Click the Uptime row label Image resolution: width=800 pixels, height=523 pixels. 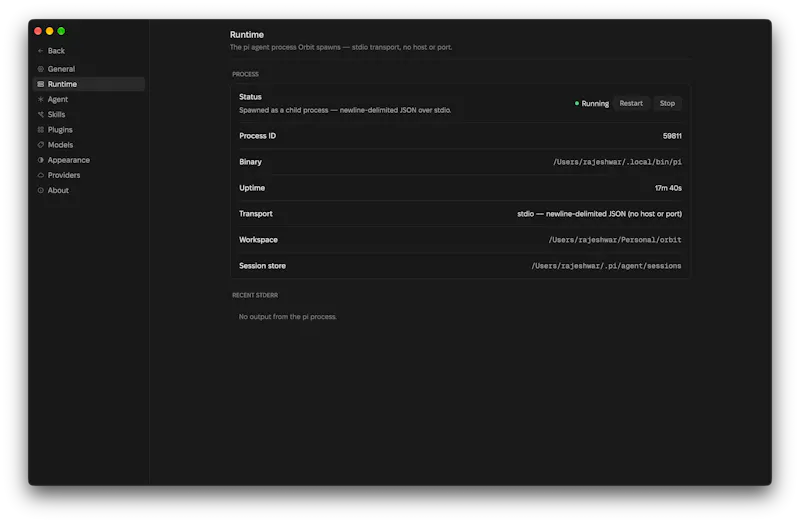tap(252, 188)
